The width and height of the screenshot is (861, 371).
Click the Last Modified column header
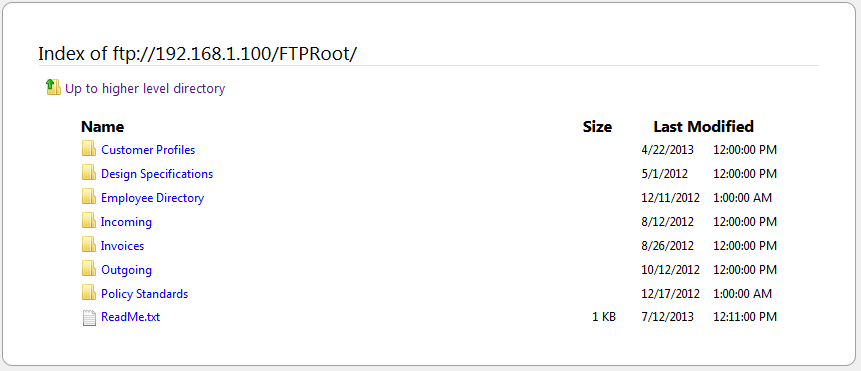[x=703, y=127]
